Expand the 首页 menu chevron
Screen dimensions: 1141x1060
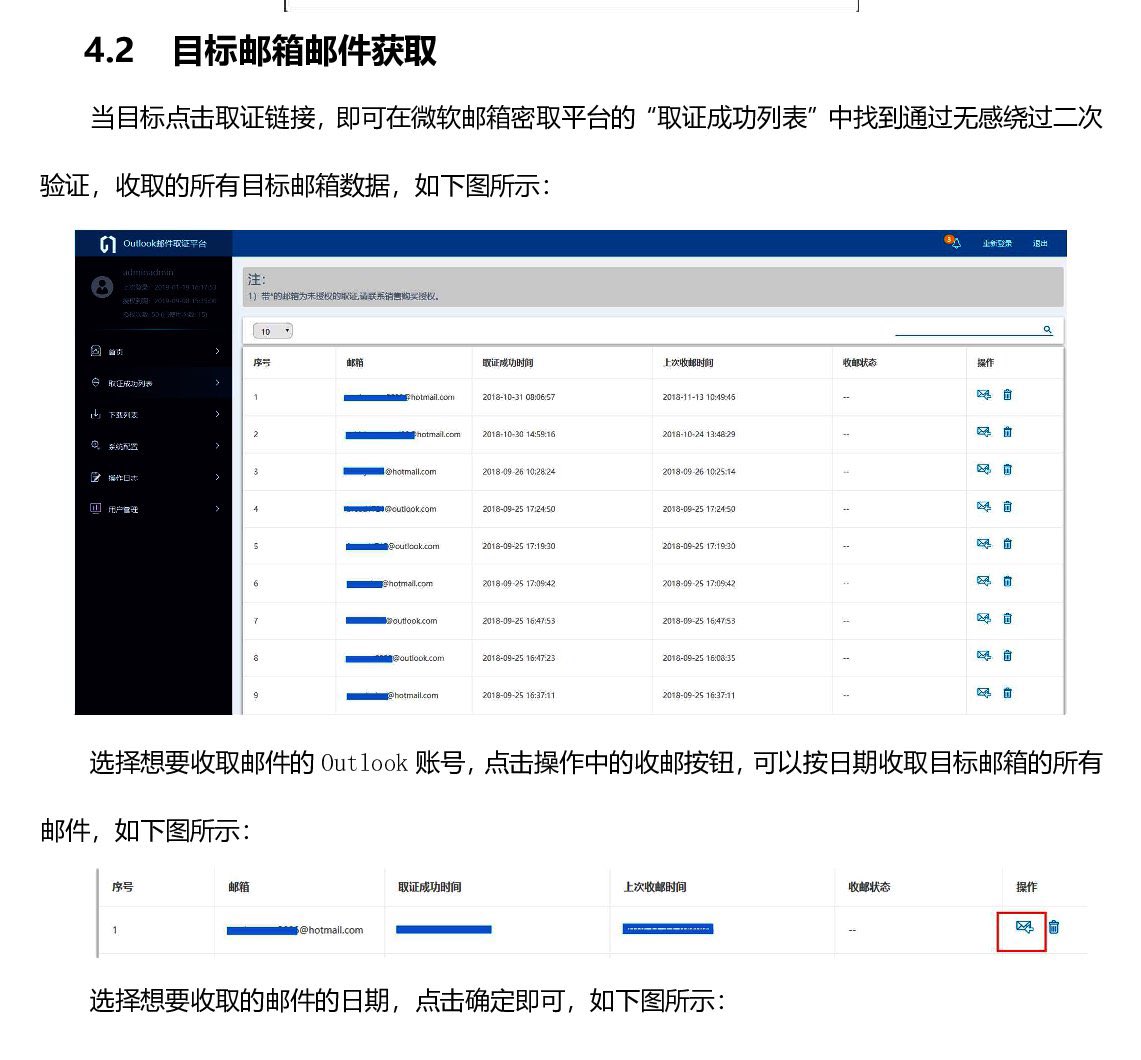pyautogui.click(x=217, y=351)
